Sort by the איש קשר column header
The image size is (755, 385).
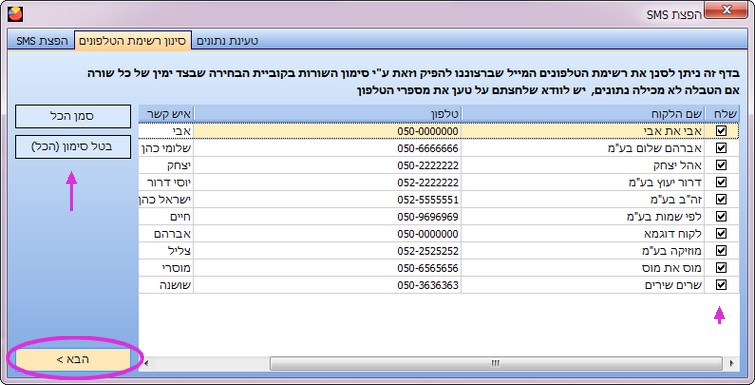point(166,114)
